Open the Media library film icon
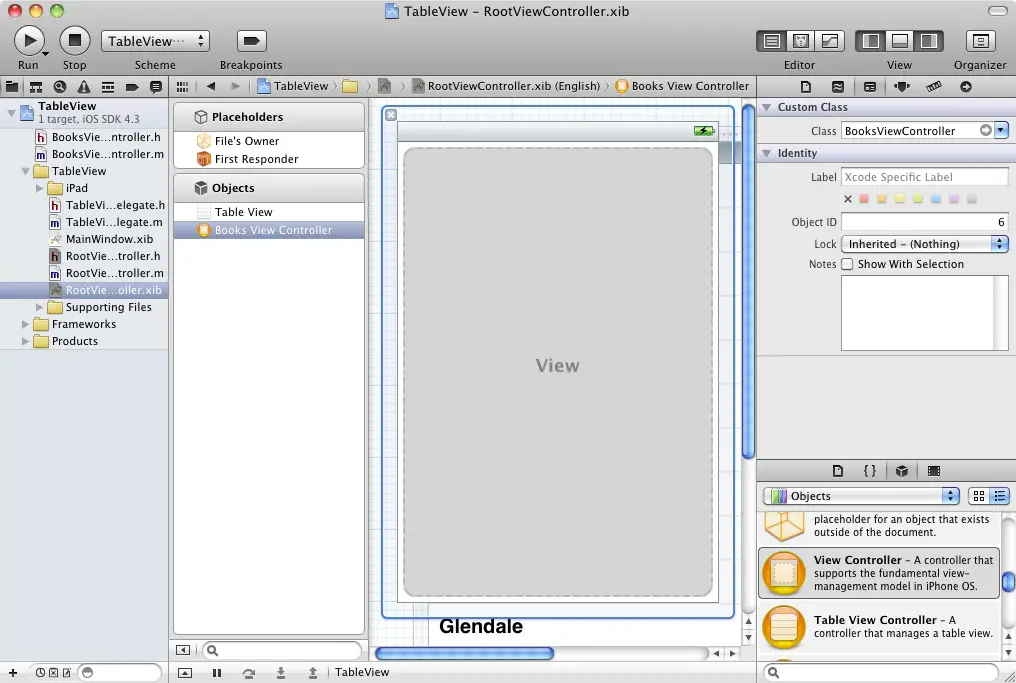The image size is (1016, 683). (x=934, y=470)
